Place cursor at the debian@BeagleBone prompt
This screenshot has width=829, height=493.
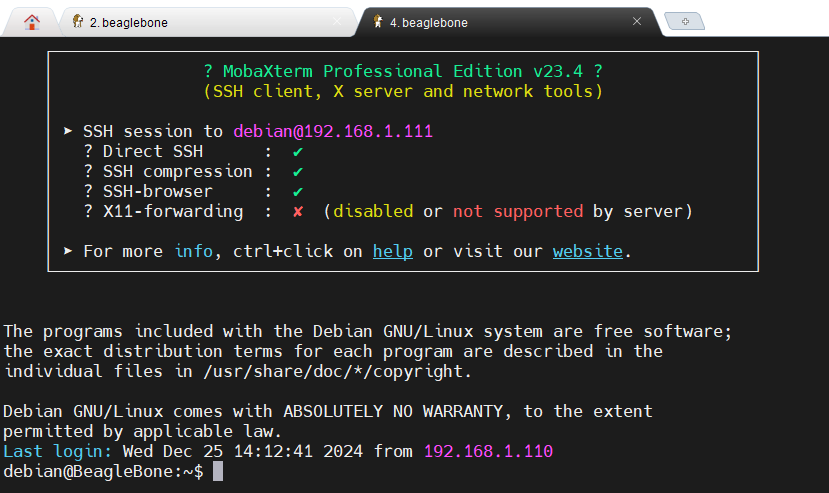[x=218, y=471]
